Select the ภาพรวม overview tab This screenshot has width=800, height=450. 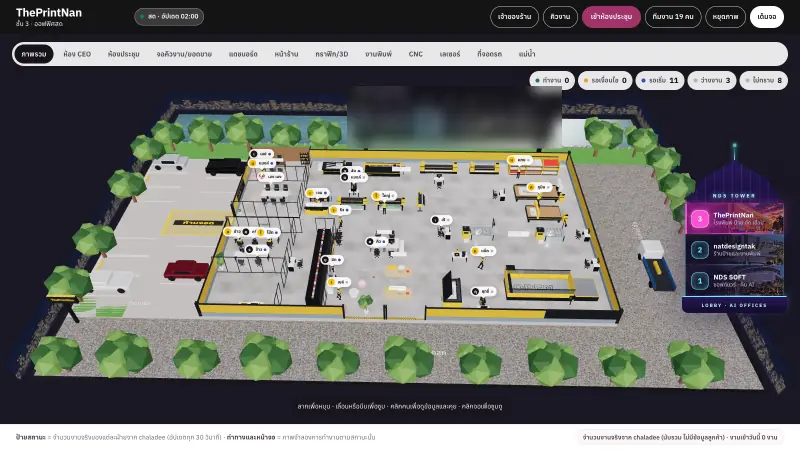click(x=34, y=54)
